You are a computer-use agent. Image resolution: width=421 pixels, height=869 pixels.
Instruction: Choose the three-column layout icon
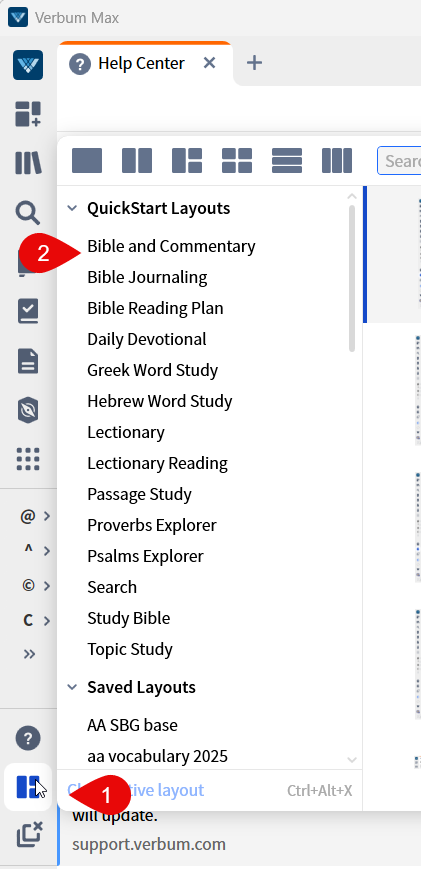point(337,161)
